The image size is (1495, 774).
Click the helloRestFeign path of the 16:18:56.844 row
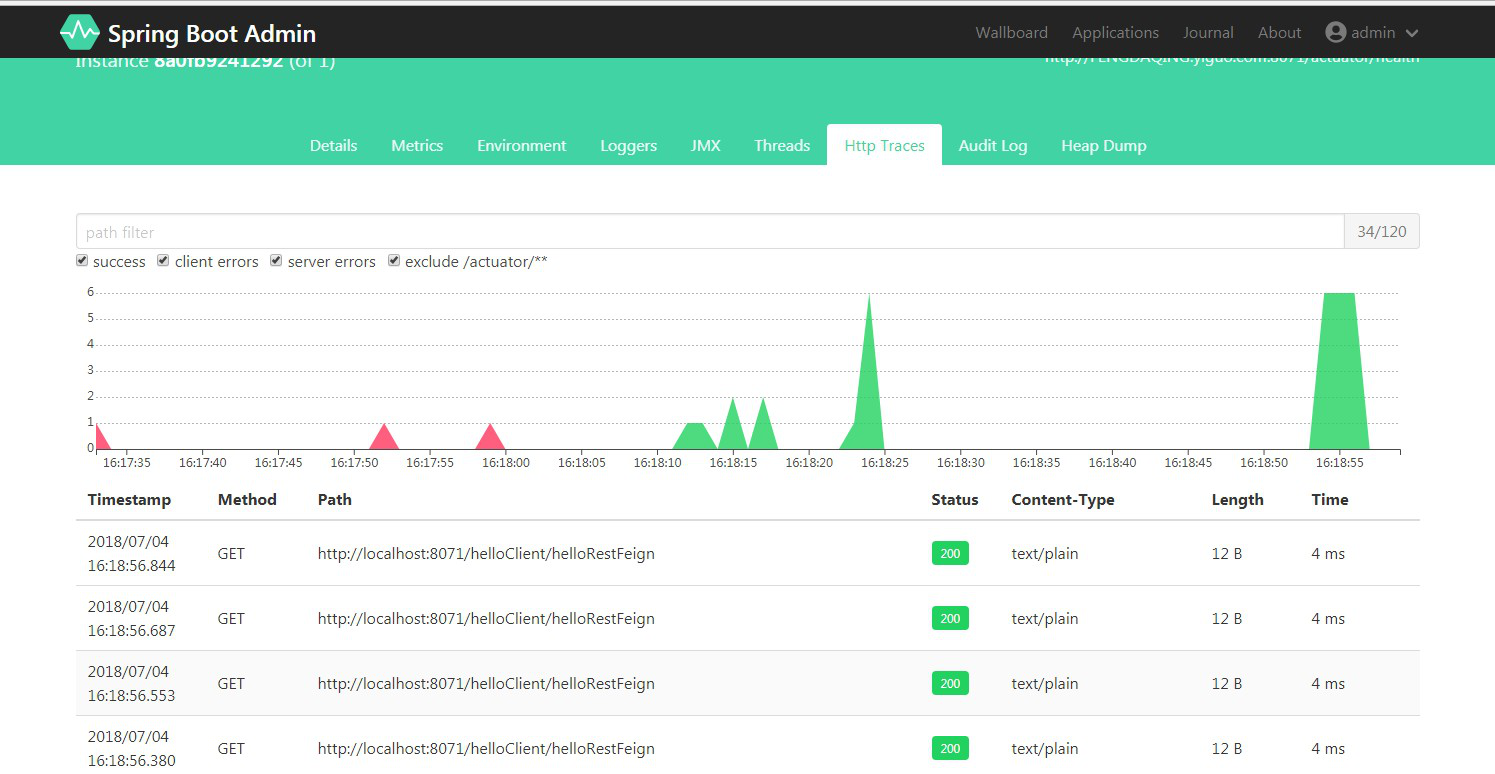coord(486,553)
